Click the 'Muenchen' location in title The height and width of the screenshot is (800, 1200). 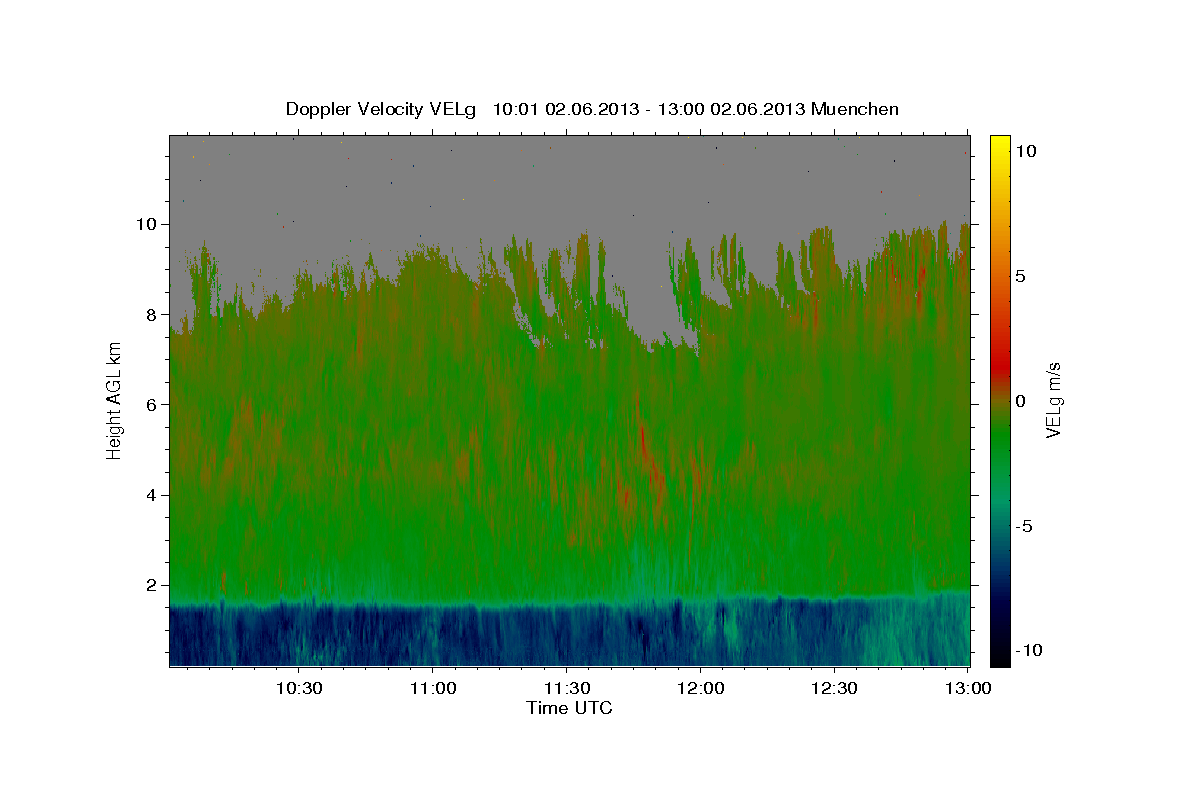click(856, 109)
